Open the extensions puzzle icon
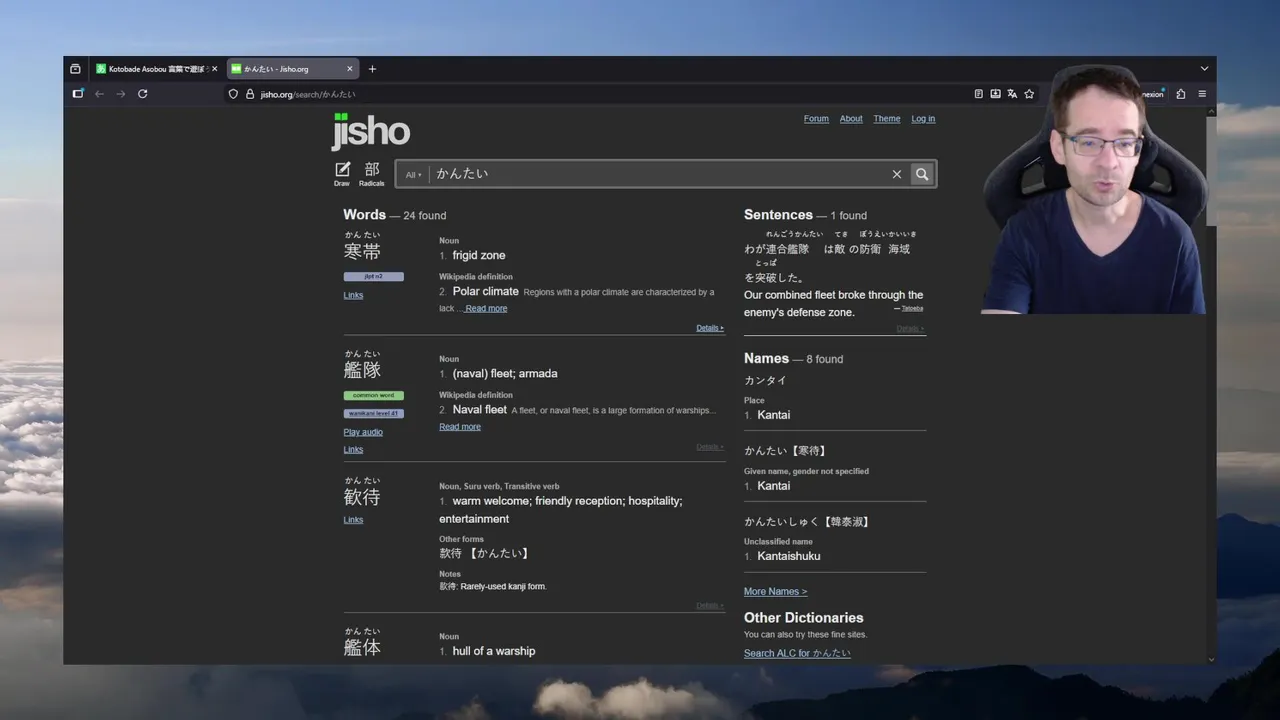Viewport: 1280px width, 720px height. [x=1181, y=94]
